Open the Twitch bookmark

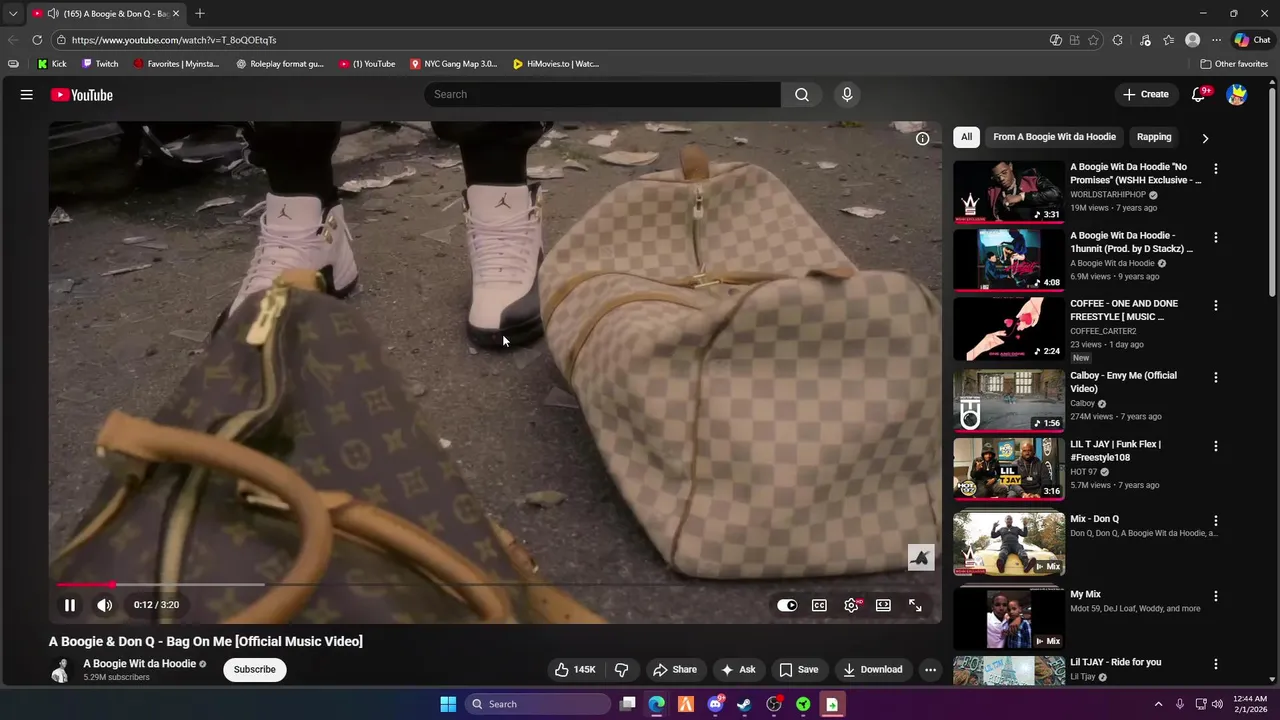coord(100,64)
